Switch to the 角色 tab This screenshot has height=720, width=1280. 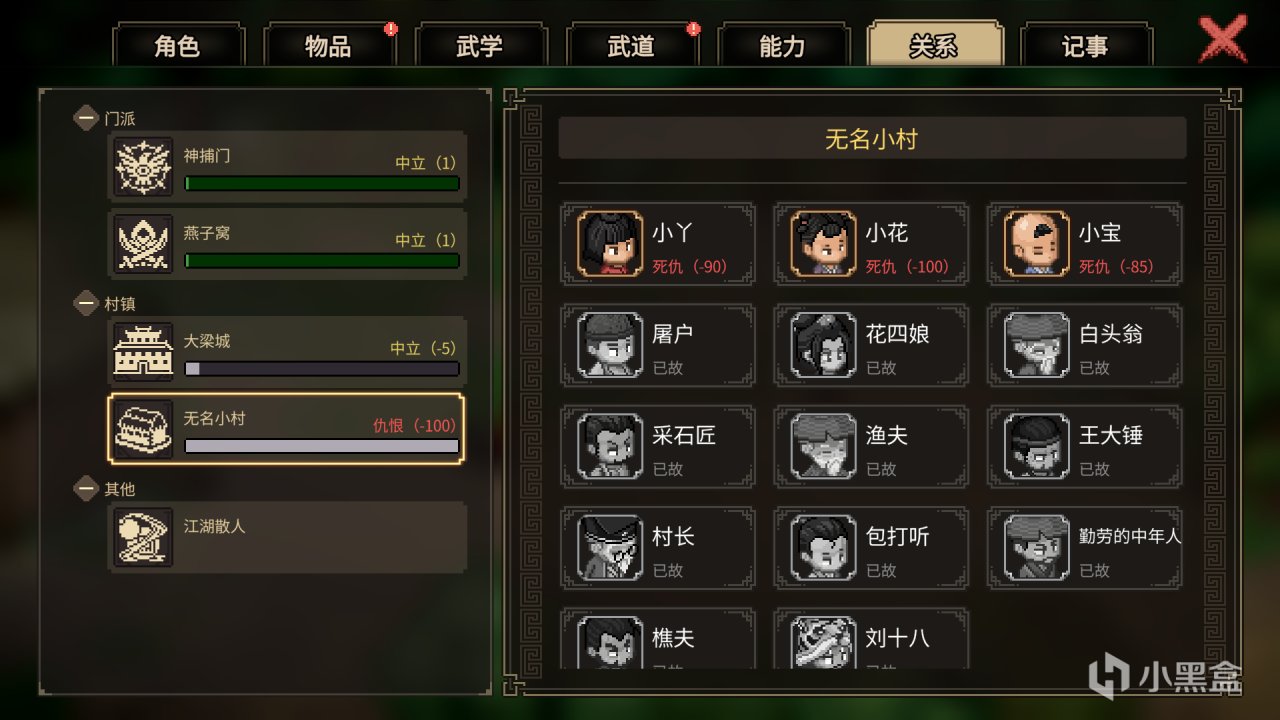pos(178,45)
